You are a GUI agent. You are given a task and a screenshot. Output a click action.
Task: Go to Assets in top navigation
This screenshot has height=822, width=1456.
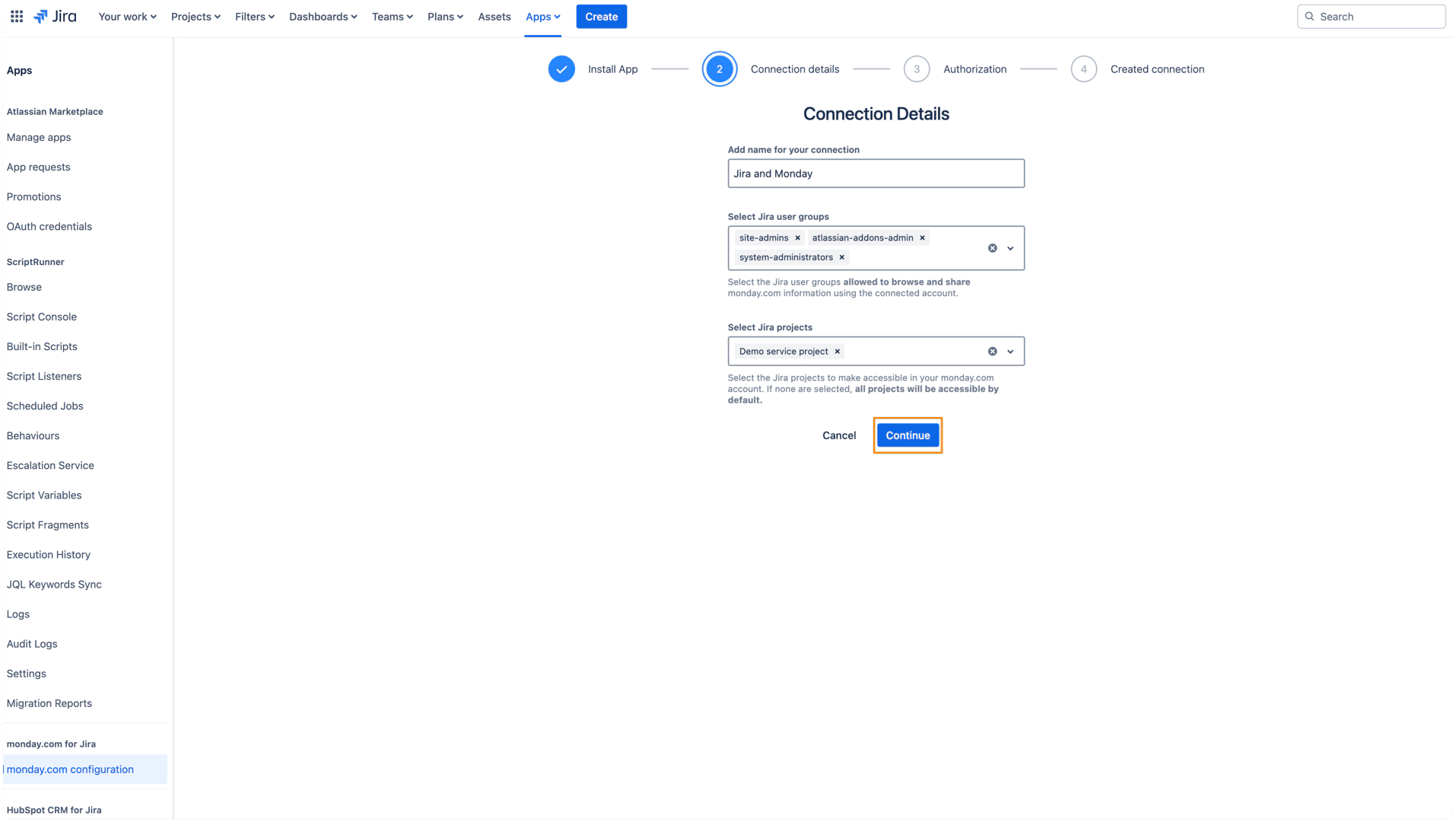click(x=494, y=16)
